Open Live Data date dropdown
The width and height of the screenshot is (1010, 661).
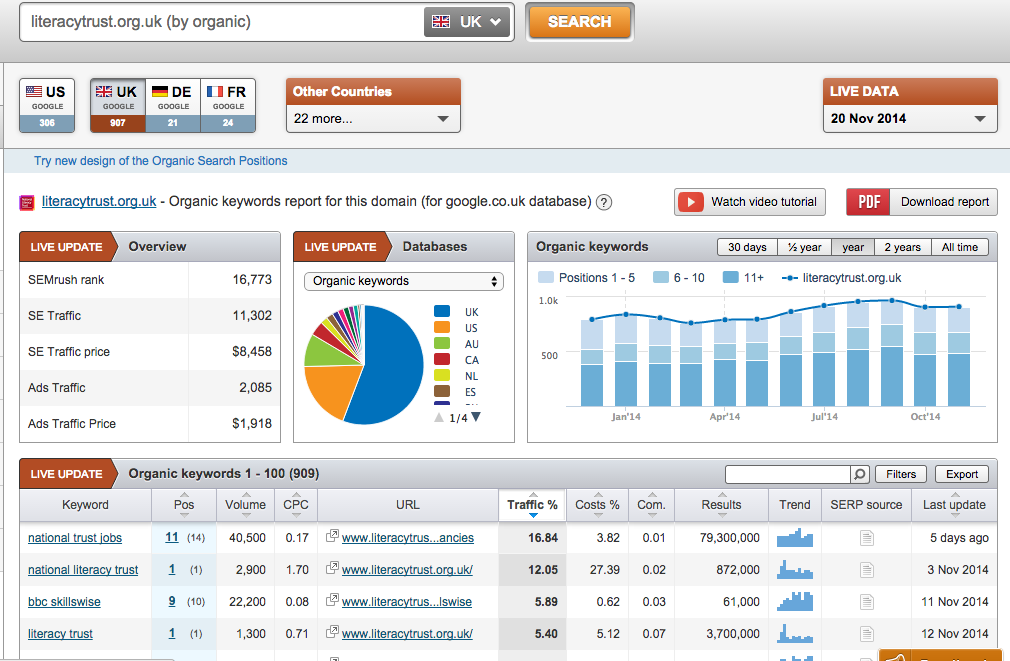click(910, 119)
